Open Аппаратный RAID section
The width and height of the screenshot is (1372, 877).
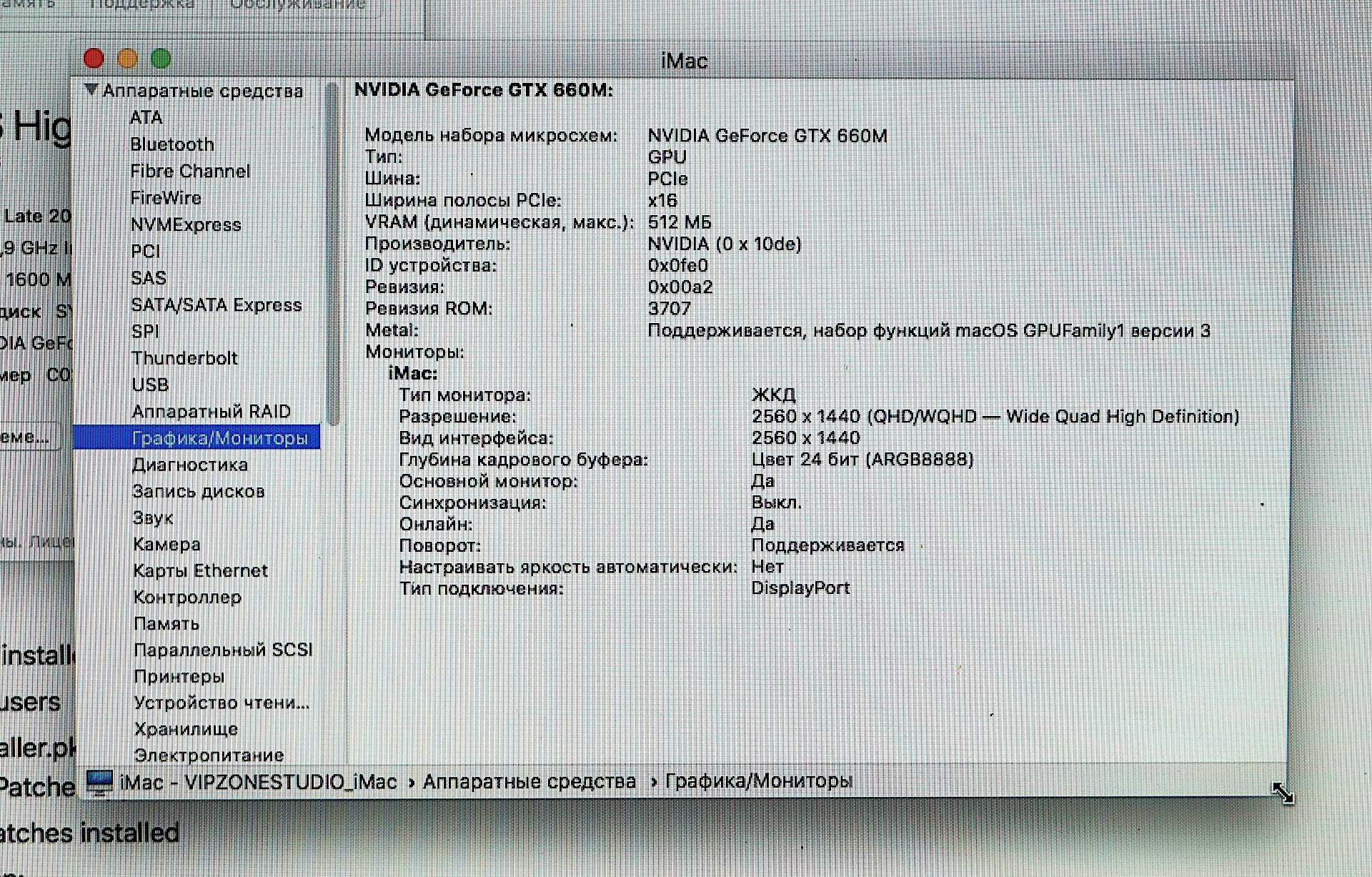(x=212, y=412)
